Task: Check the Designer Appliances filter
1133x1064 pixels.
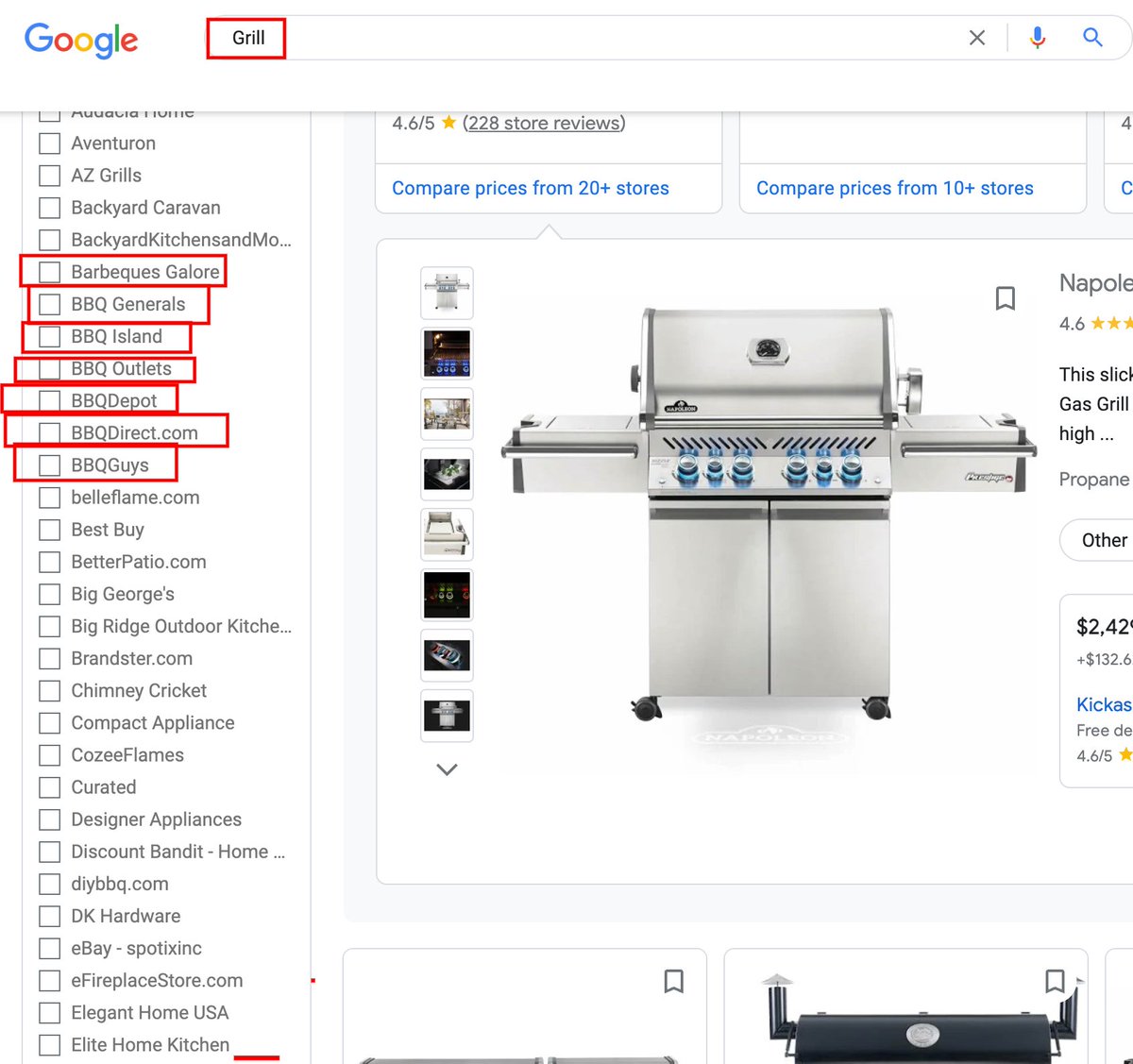Action: click(50, 819)
